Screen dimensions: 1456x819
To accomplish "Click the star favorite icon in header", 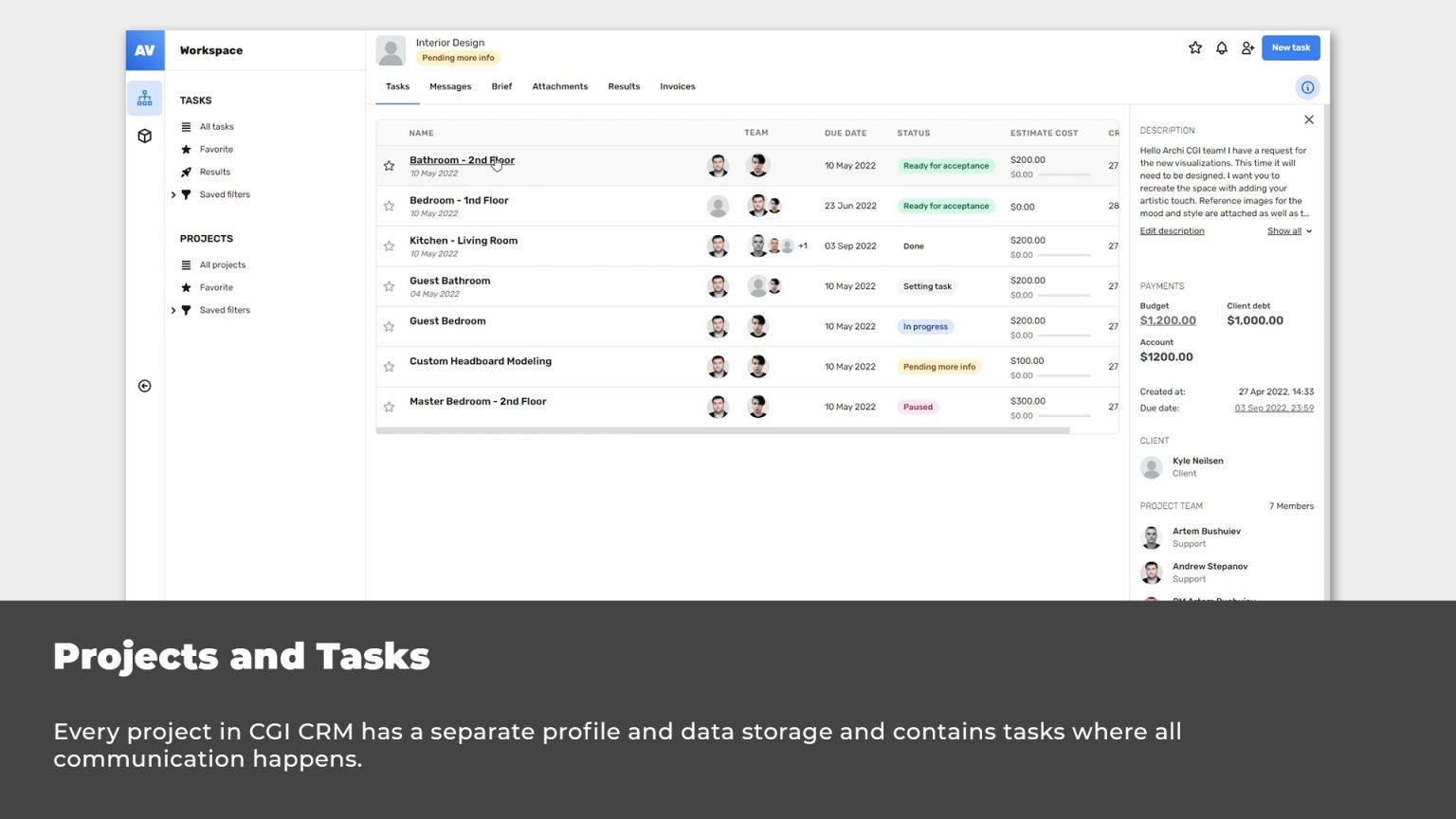I will click(x=1195, y=47).
